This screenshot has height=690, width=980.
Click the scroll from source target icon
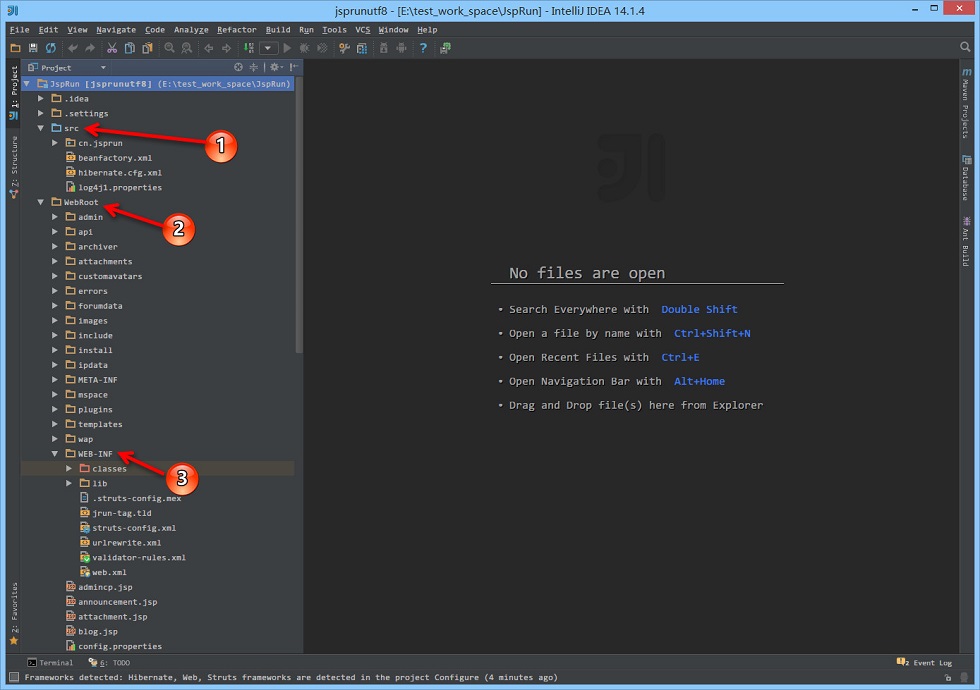(x=238, y=67)
